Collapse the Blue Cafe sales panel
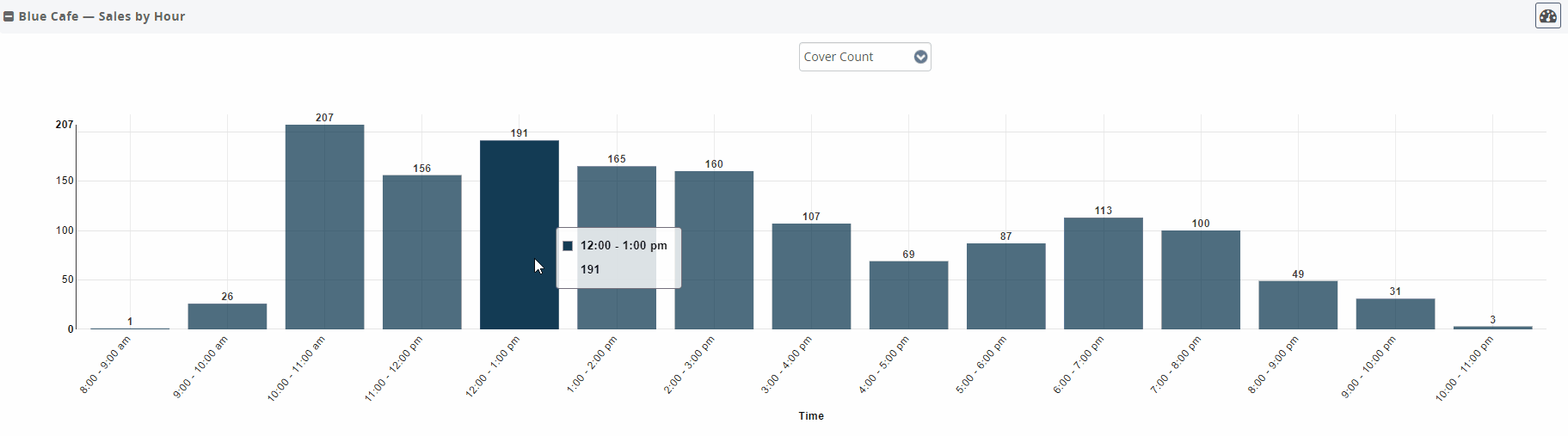The image size is (1568, 436). (9, 16)
